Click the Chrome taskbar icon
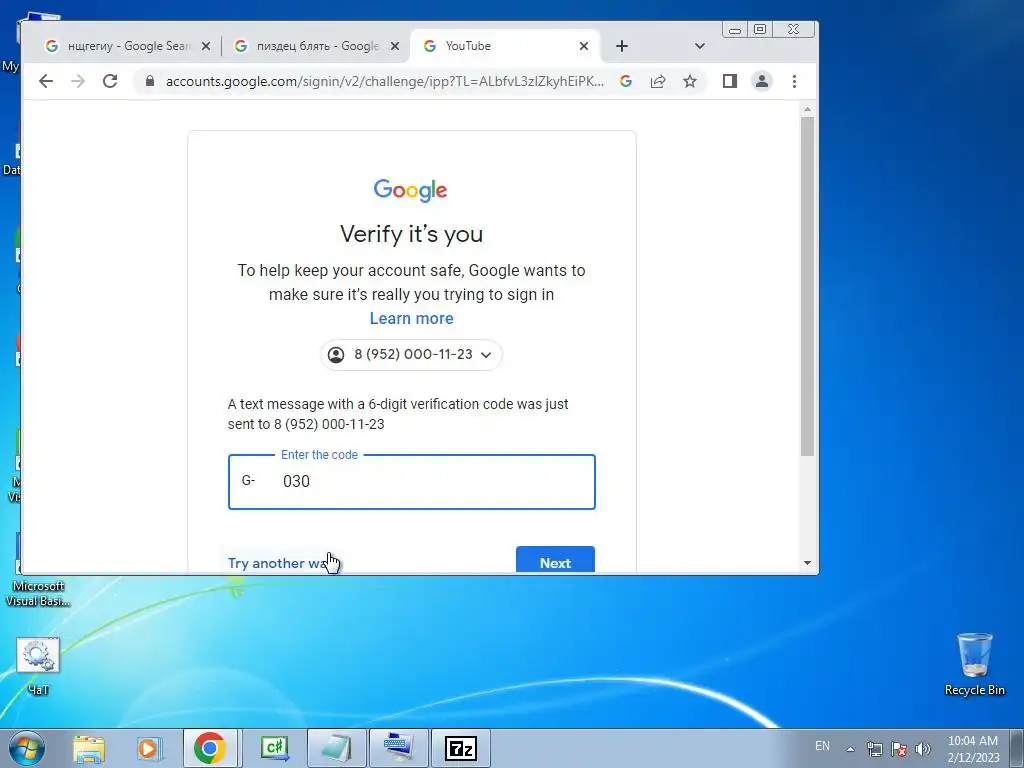 tap(210, 748)
